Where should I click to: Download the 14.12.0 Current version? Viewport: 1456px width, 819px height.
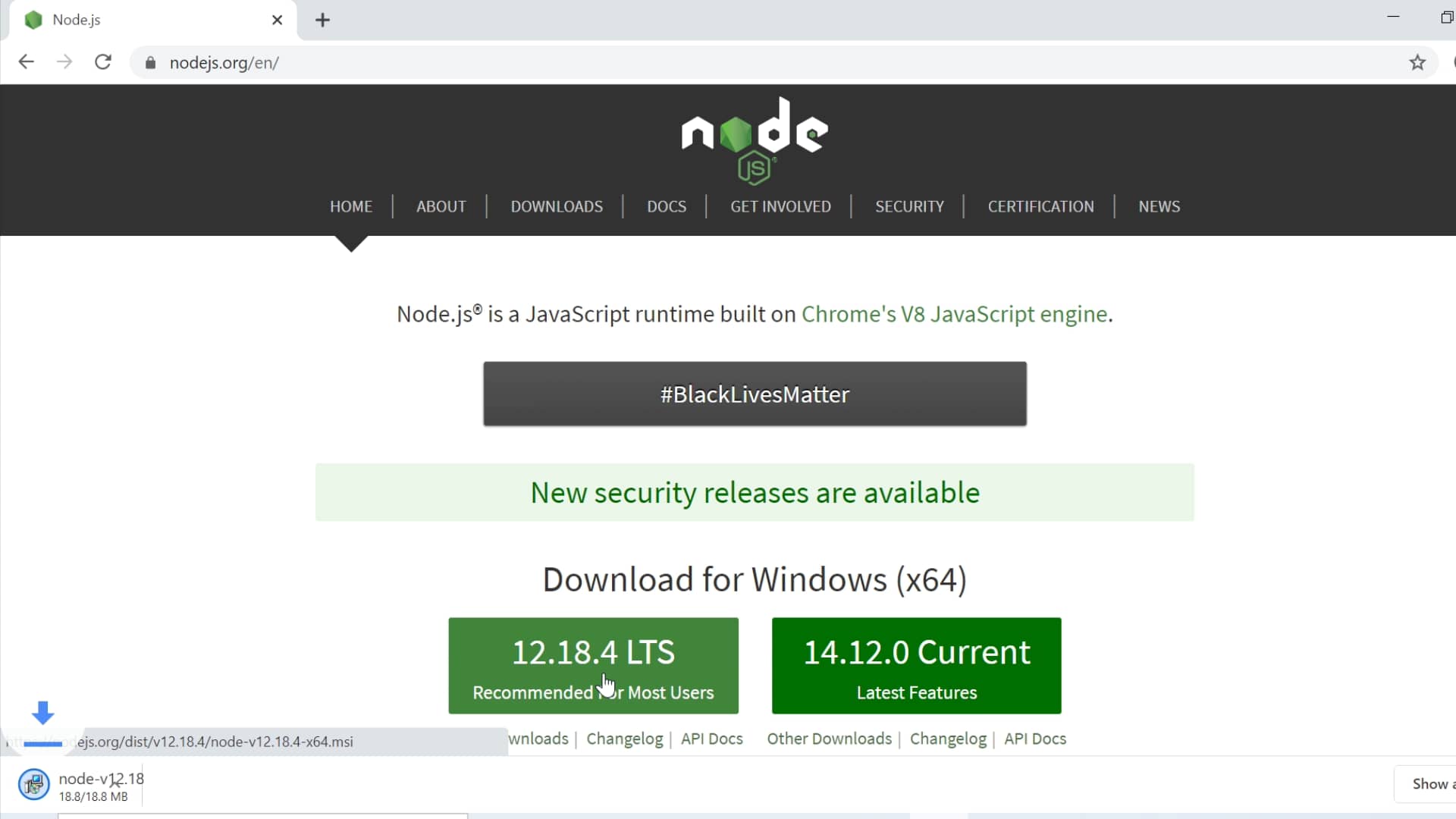(x=916, y=666)
